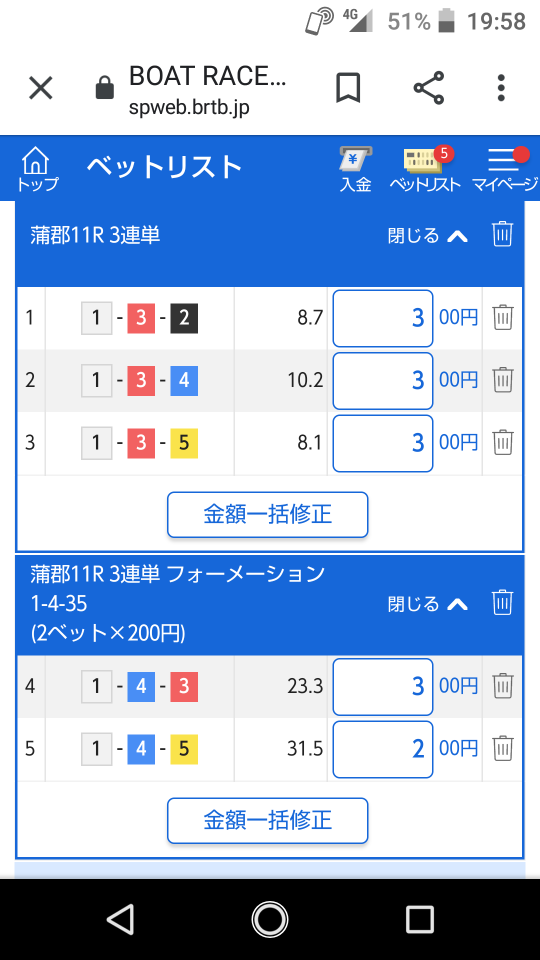Image resolution: width=540 pixels, height=960 pixels.
Task: Delete the entire 蒲郡11R 3連単 group
Action: 502,234
